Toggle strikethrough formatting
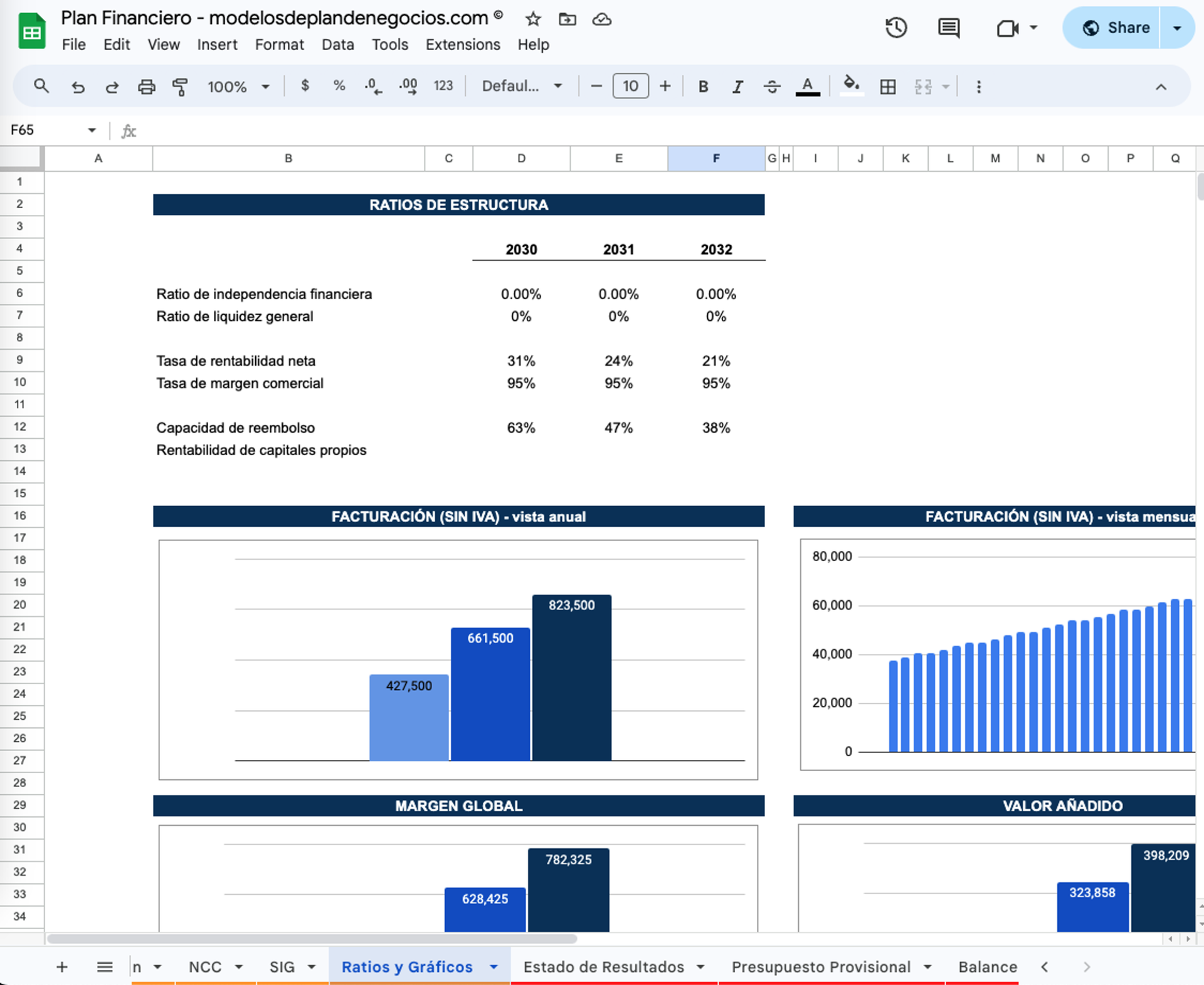Image resolution: width=1204 pixels, height=985 pixels. (771, 87)
